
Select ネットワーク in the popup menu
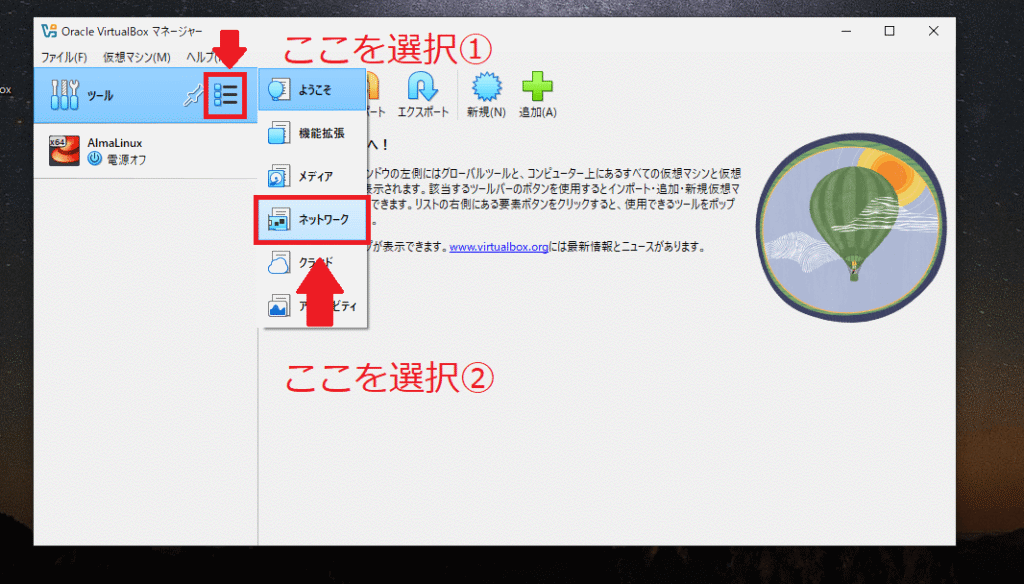[x=312, y=220]
